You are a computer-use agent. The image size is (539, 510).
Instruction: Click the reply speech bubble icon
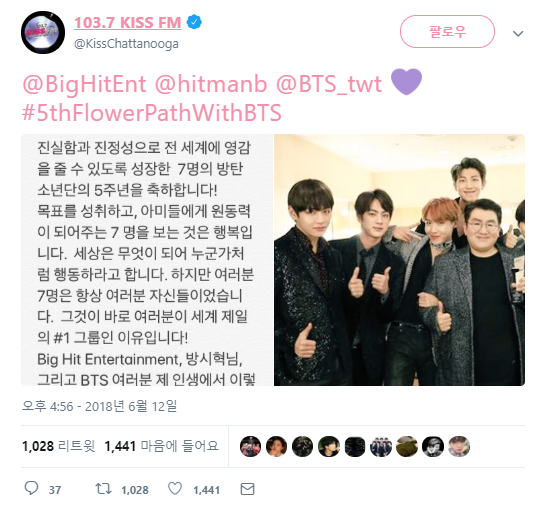[31, 488]
